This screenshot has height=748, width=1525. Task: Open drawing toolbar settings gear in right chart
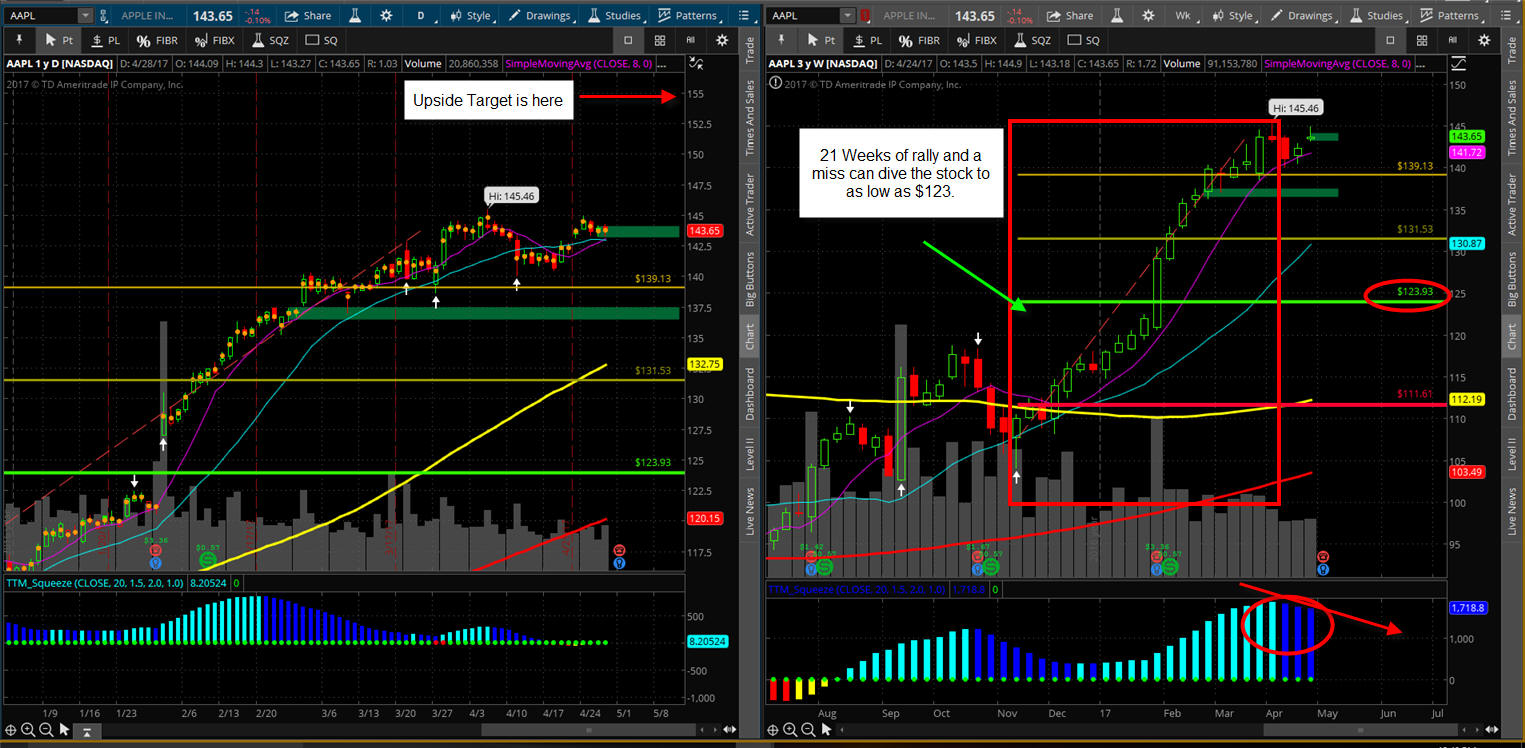pyautogui.click(x=1484, y=40)
